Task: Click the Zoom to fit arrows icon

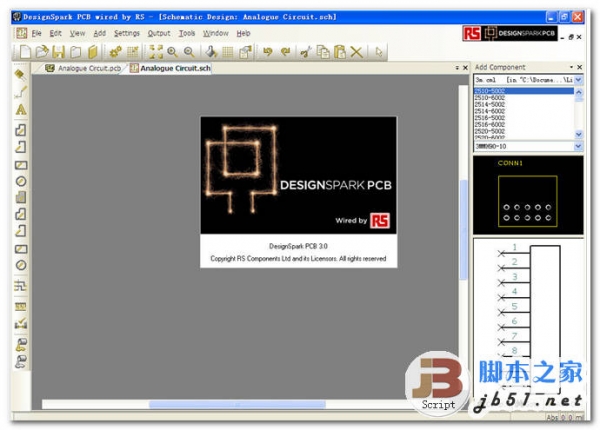Action: tap(156, 52)
